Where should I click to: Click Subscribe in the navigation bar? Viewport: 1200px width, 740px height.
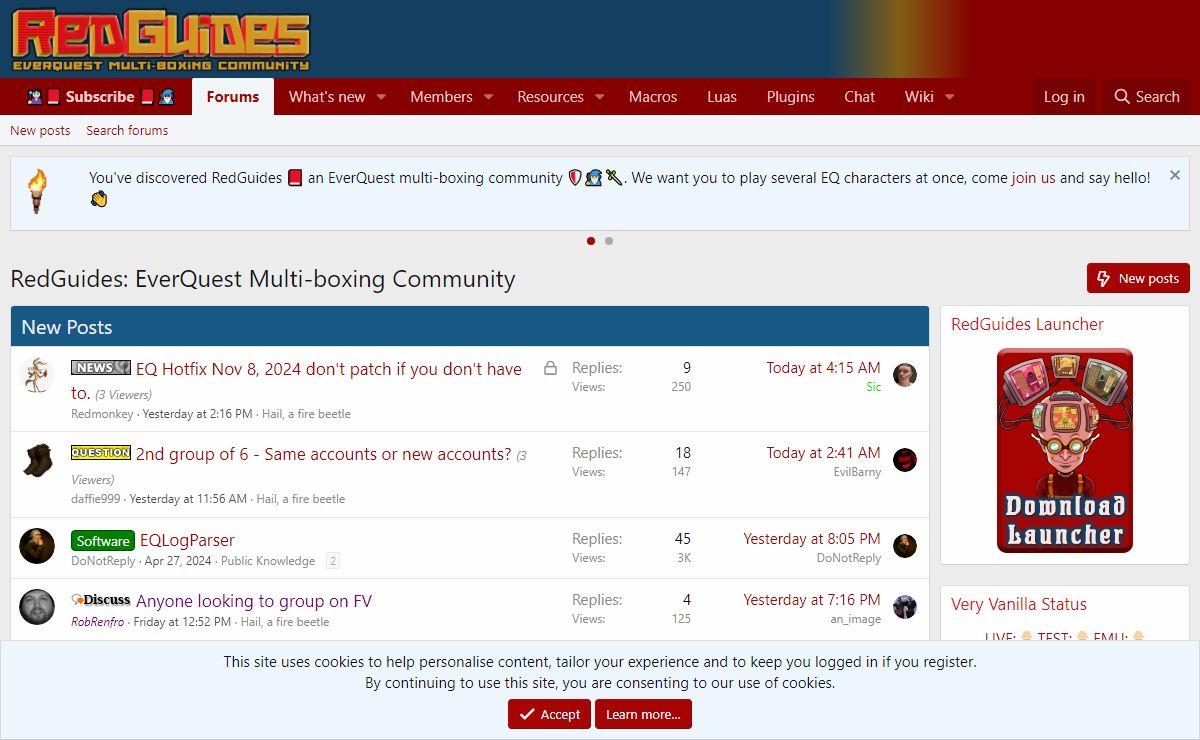click(100, 97)
